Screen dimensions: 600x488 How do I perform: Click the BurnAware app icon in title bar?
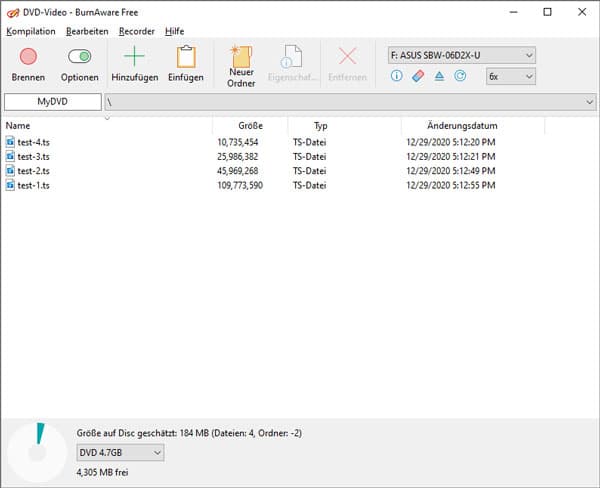click(x=13, y=13)
